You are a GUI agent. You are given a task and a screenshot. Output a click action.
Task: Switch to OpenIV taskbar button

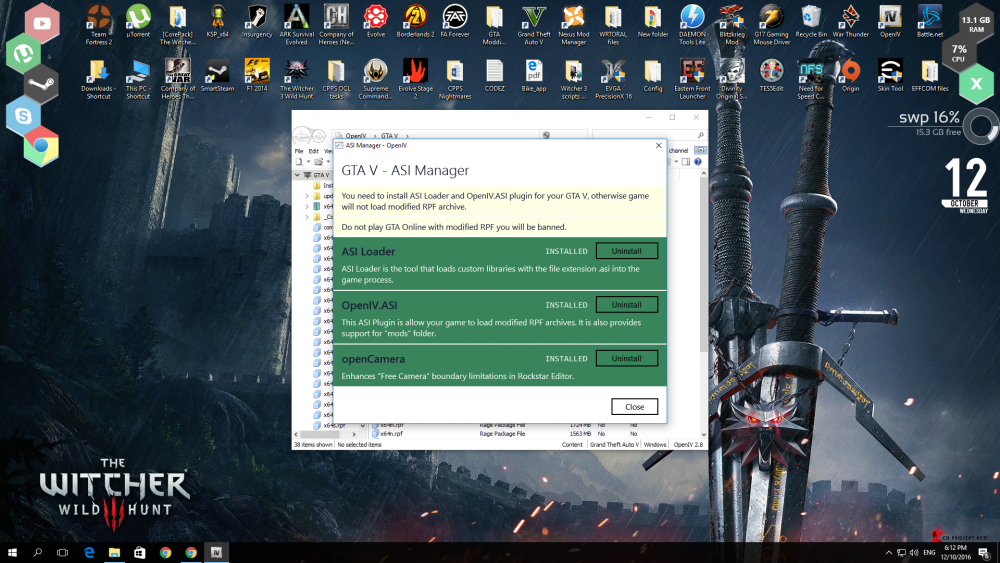point(216,552)
